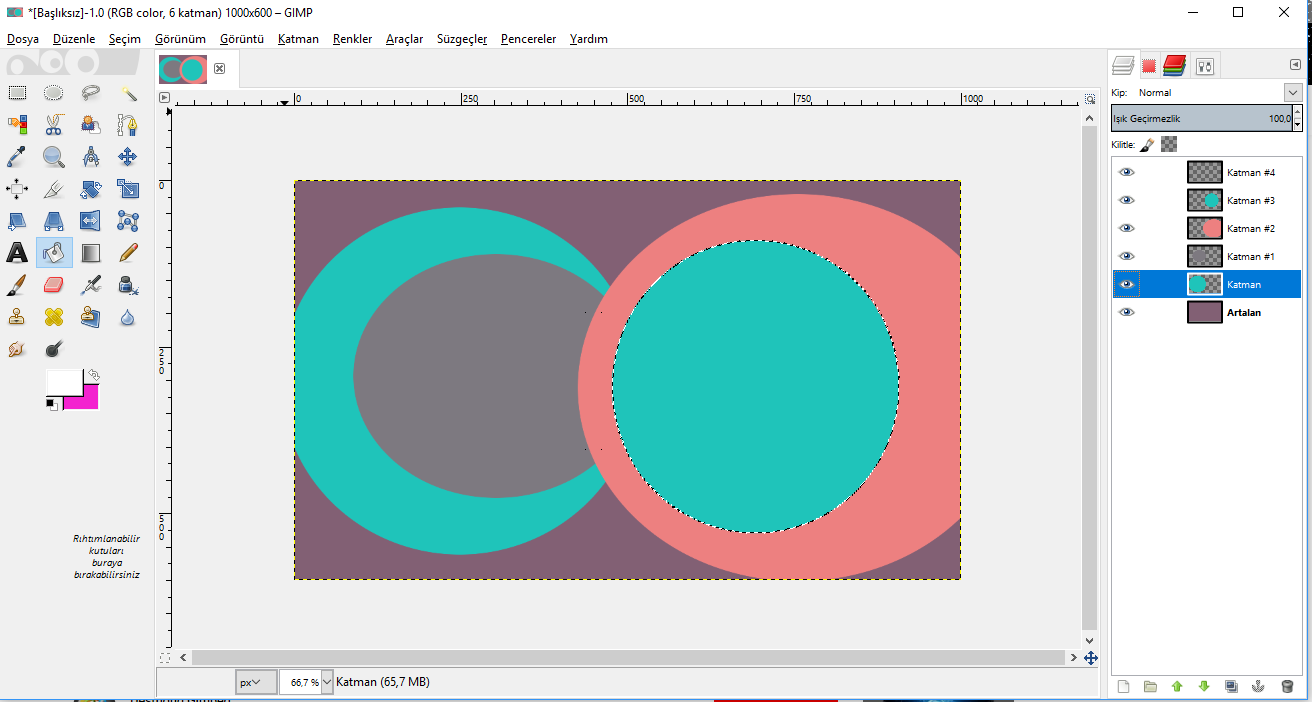Choose the Gradient blend tool

click(91, 253)
